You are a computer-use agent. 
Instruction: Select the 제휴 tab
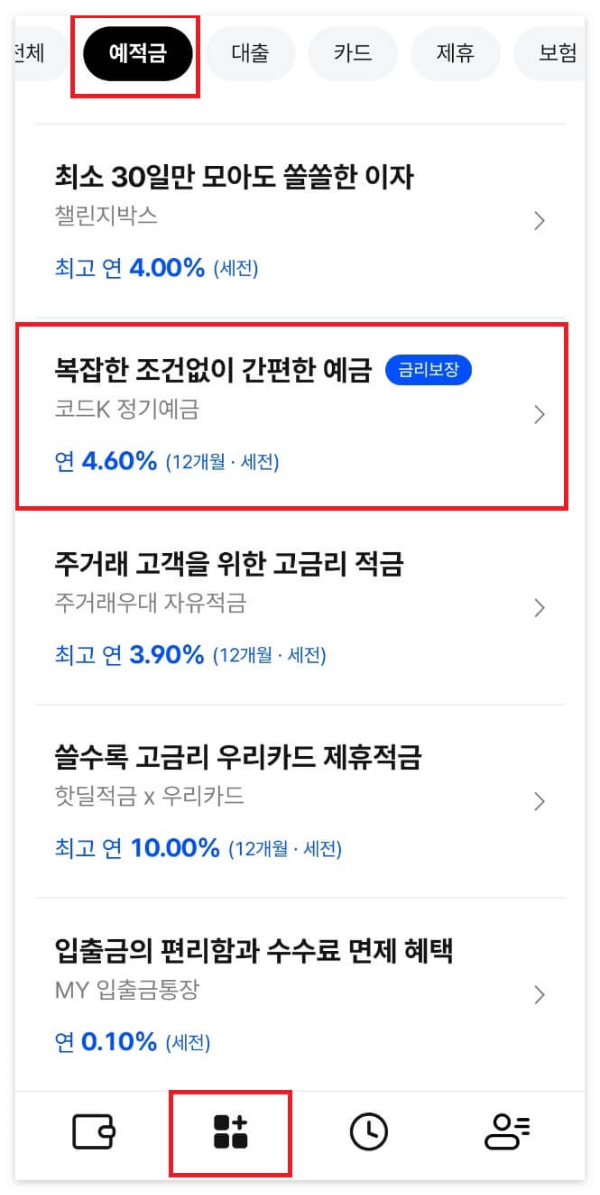(456, 54)
